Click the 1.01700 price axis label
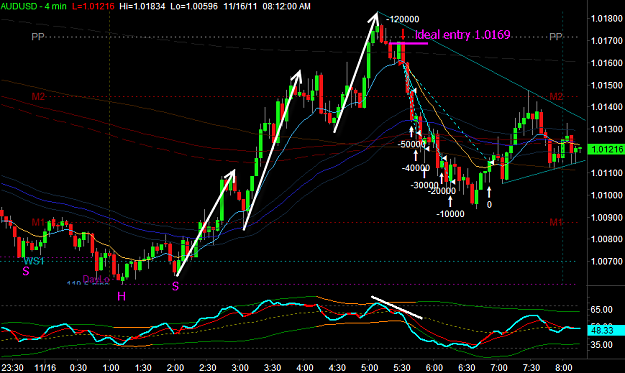Screen dimensions: 625x373 (606, 41)
